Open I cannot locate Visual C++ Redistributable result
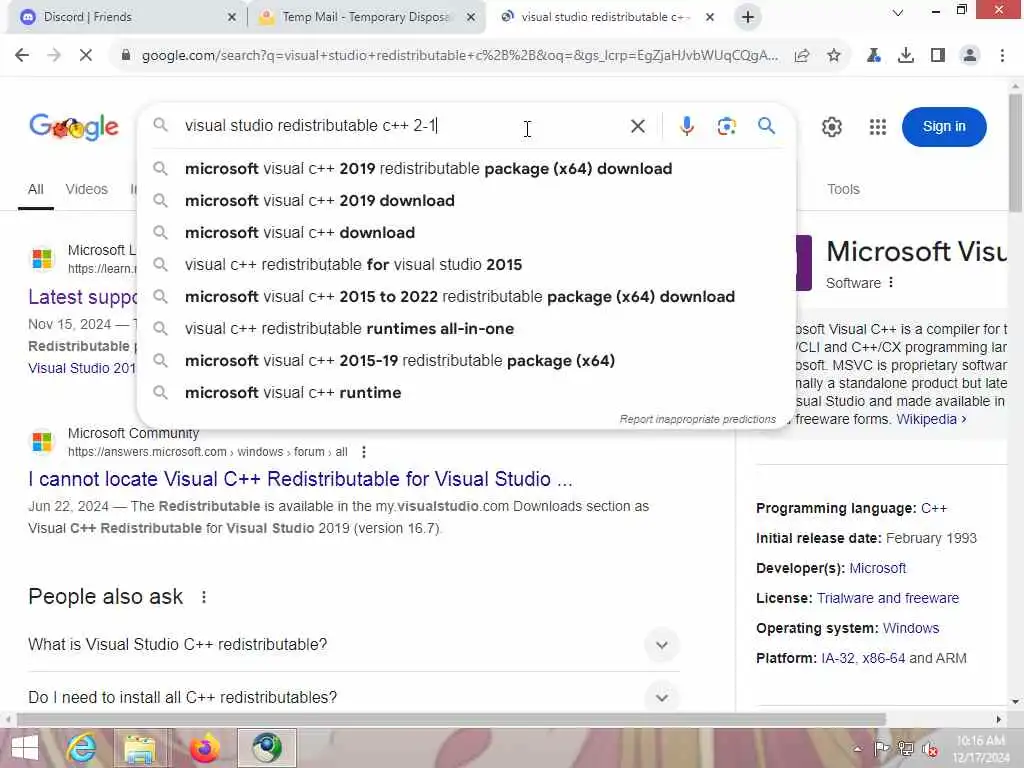Viewport: 1024px width, 768px height. 300,479
